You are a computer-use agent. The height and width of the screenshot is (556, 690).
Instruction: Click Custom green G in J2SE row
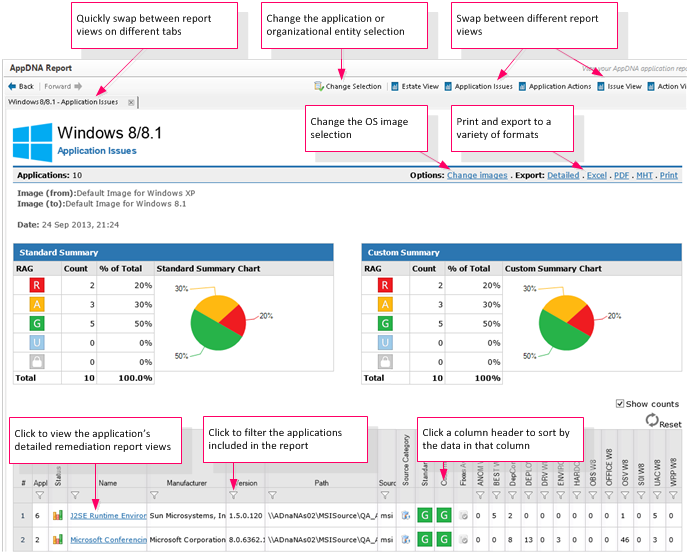[x=444, y=515]
